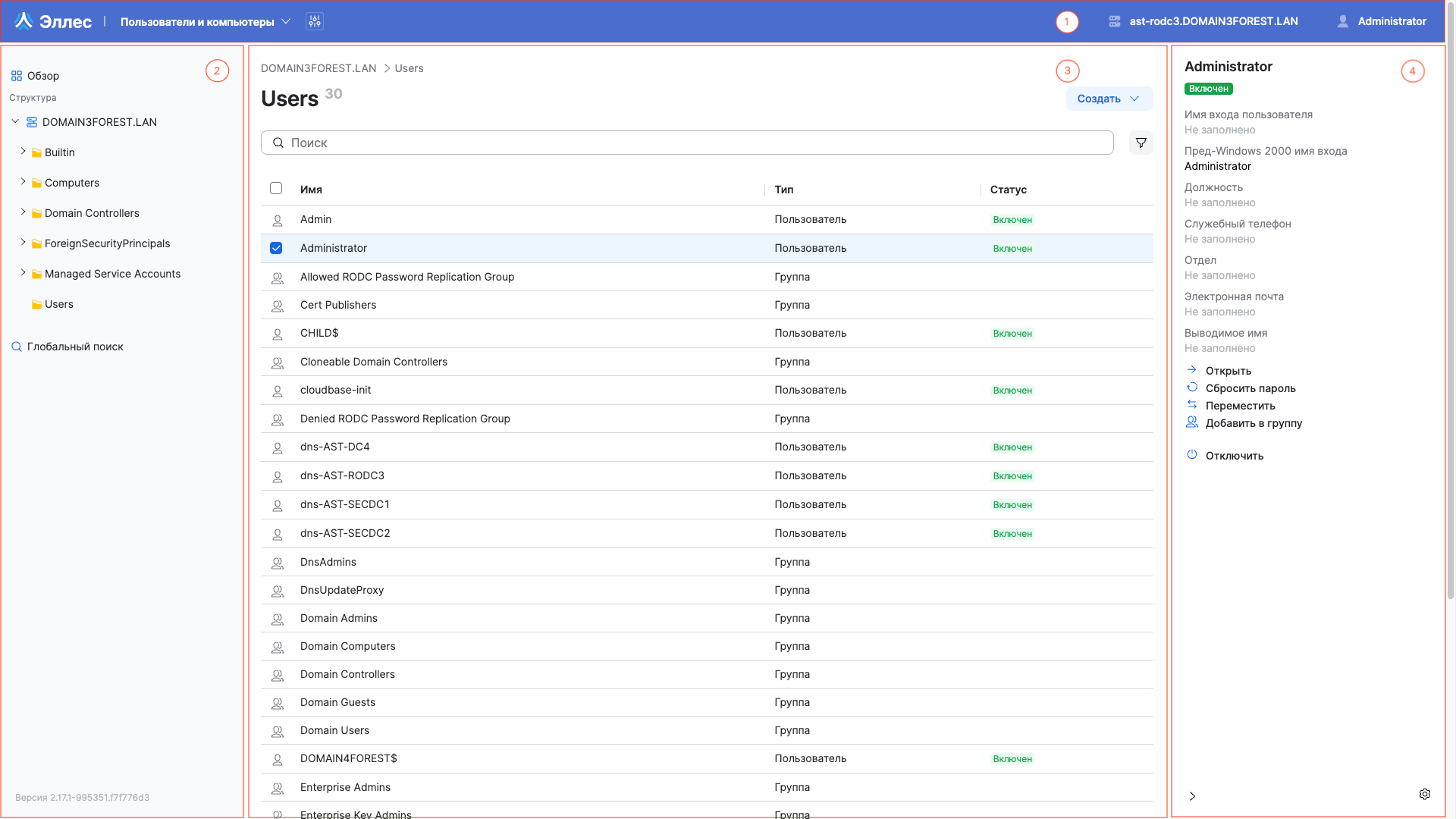
Task: Open Глобальный поиск from the sidebar
Action: pos(75,347)
